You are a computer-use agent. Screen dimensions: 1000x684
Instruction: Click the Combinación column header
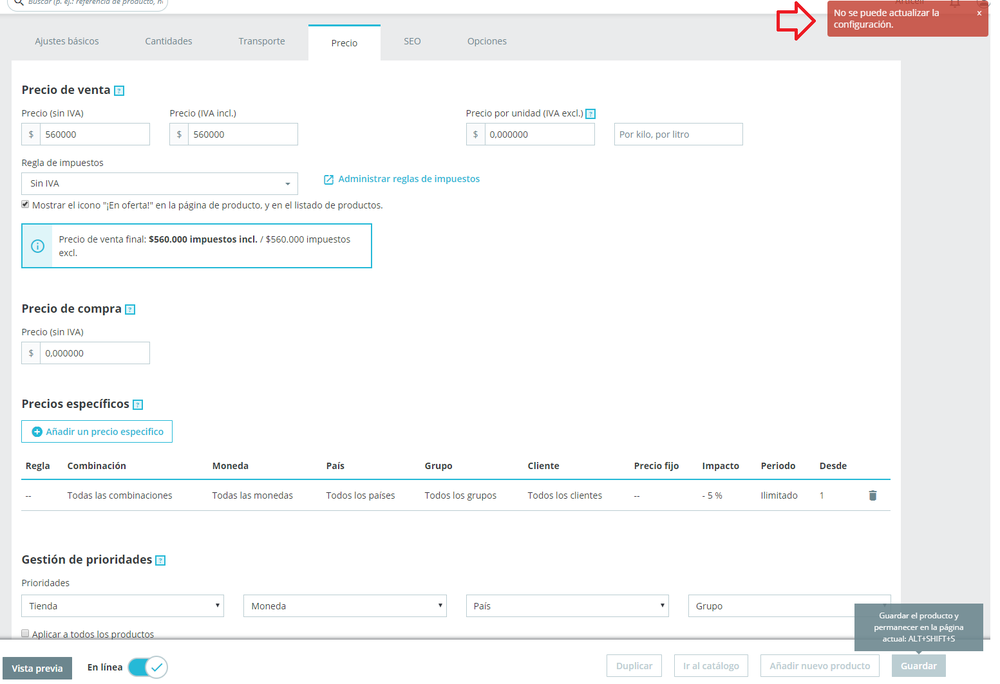(97, 466)
